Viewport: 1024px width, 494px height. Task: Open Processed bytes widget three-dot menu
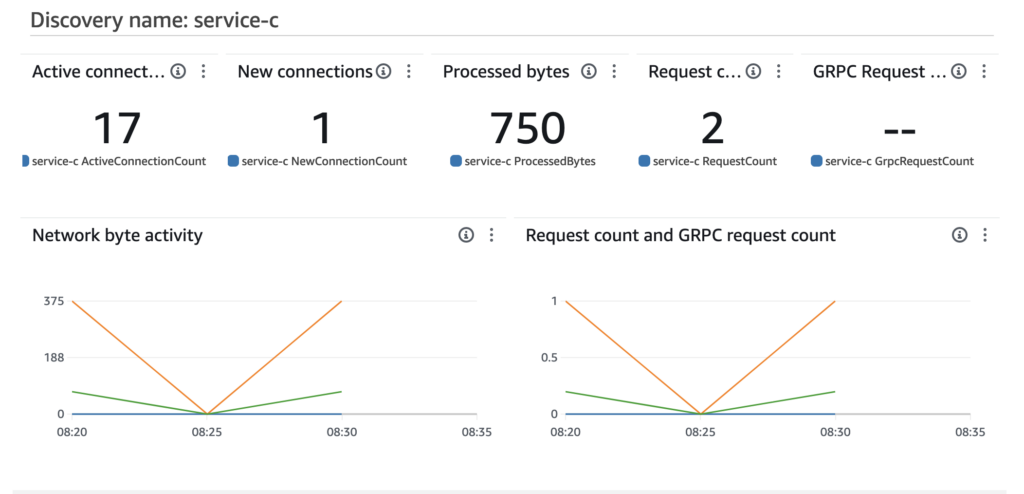615,71
